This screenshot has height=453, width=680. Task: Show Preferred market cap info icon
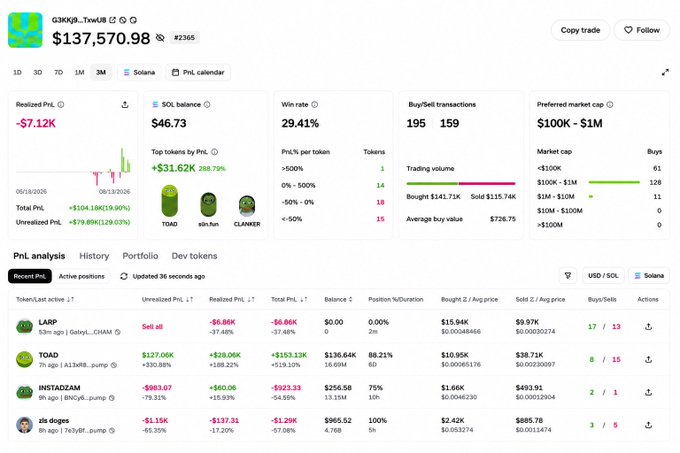[x=610, y=104]
